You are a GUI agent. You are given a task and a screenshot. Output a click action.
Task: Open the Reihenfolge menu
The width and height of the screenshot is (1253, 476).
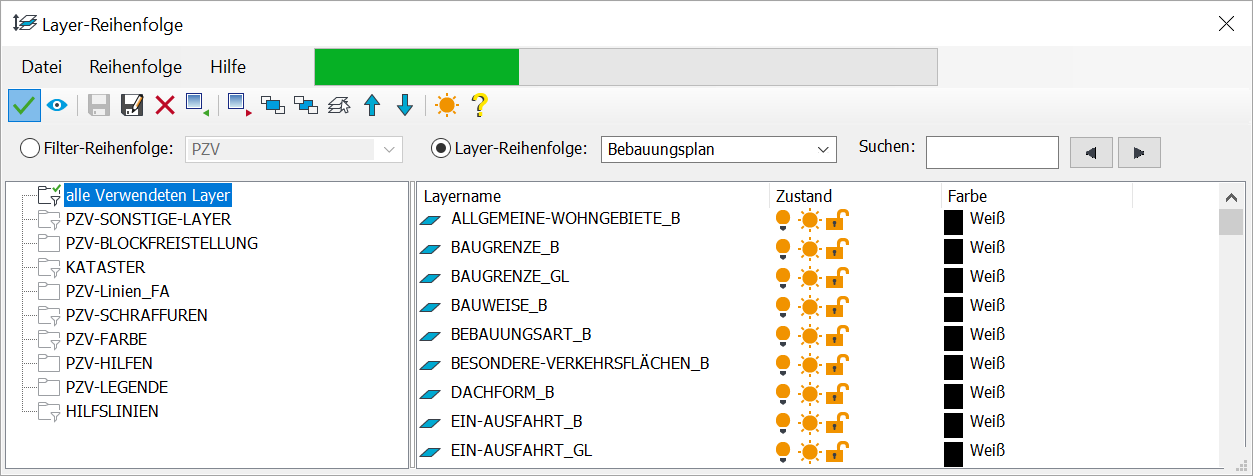(135, 67)
